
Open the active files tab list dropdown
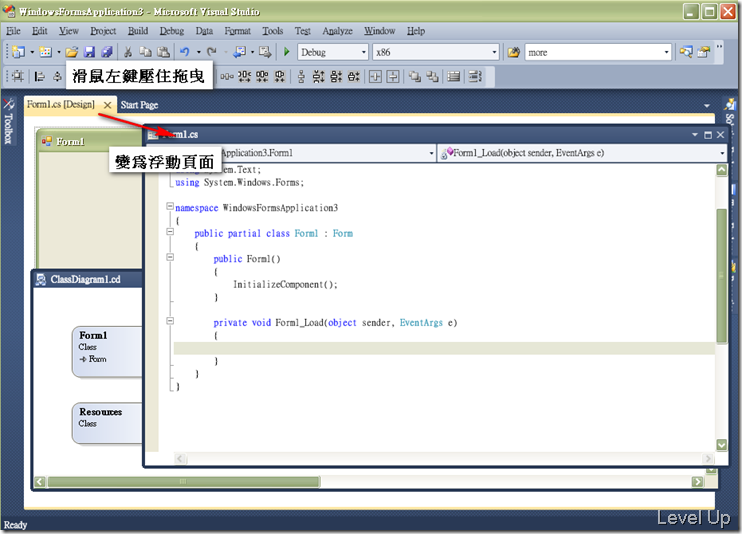[x=707, y=106]
